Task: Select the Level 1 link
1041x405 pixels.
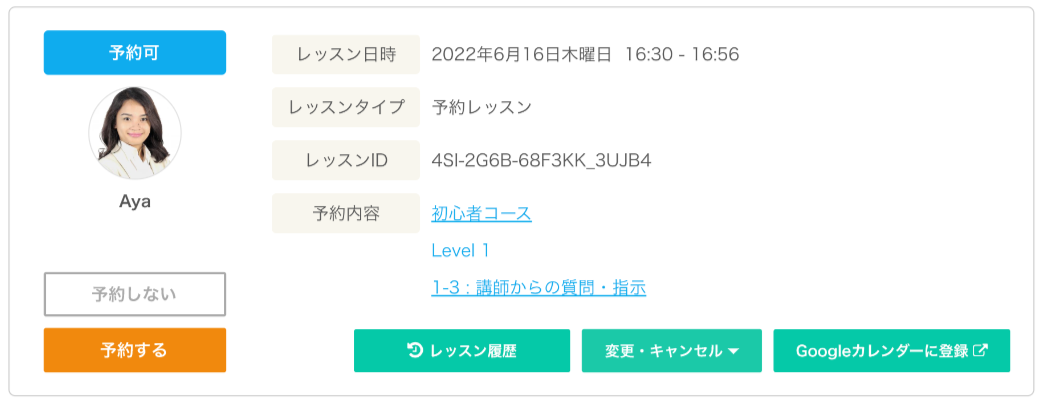Action: 460,250
